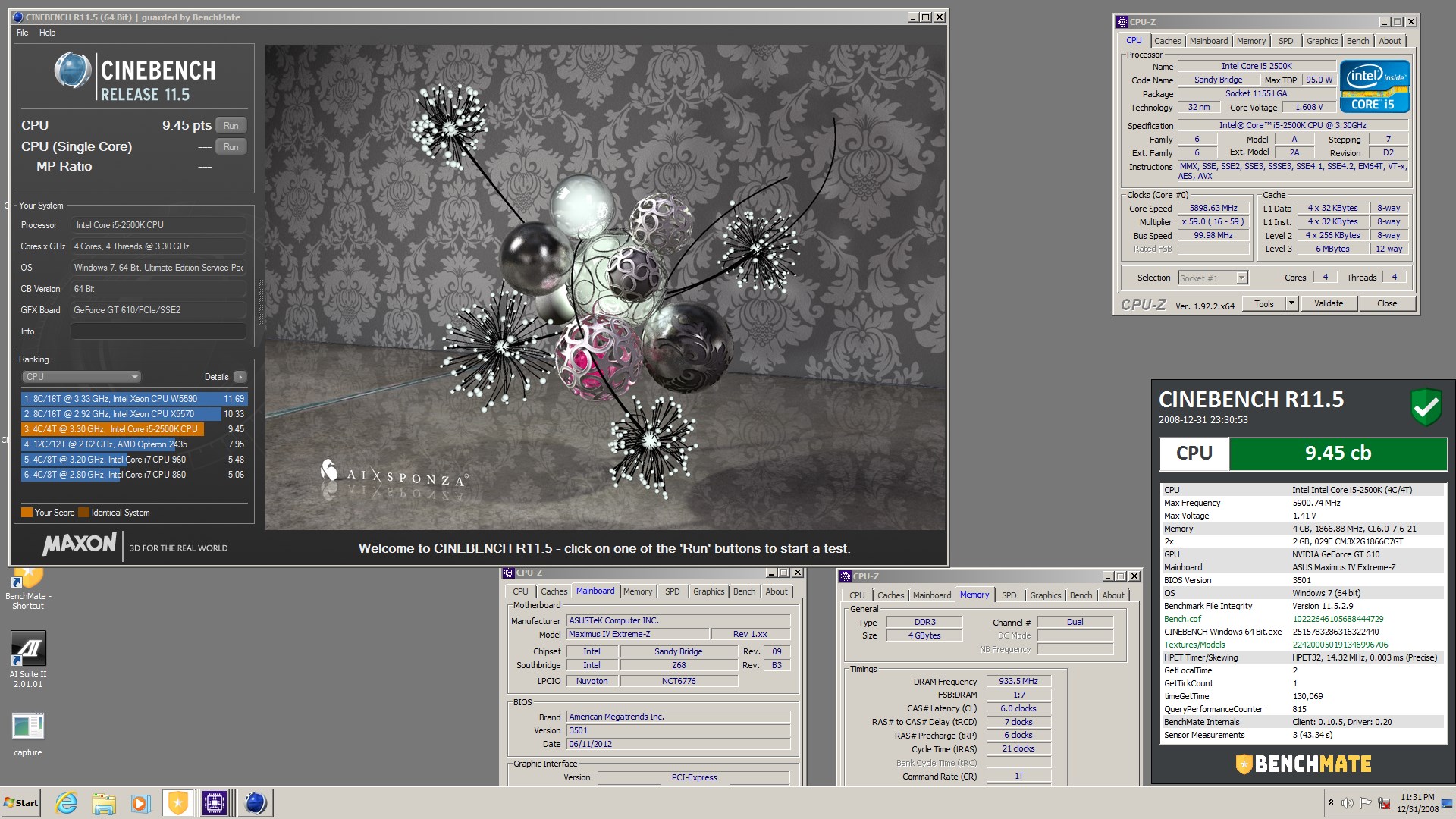Select the highlighted Core i5-2500K ranking row
The height and width of the screenshot is (819, 1456).
coord(134,429)
